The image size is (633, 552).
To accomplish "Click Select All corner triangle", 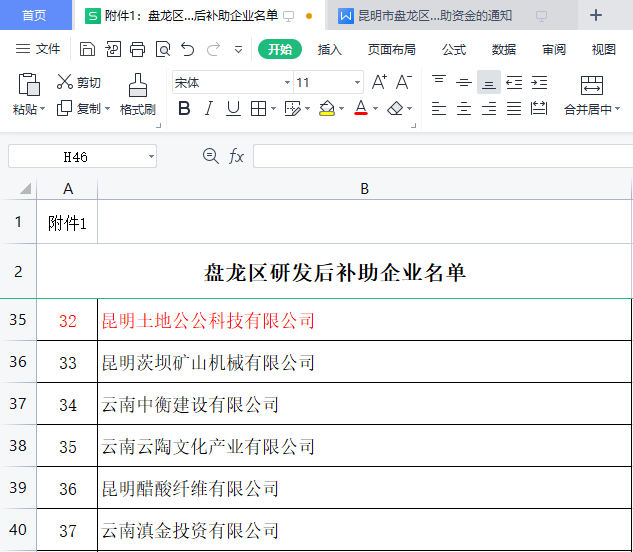I will coord(25,189).
